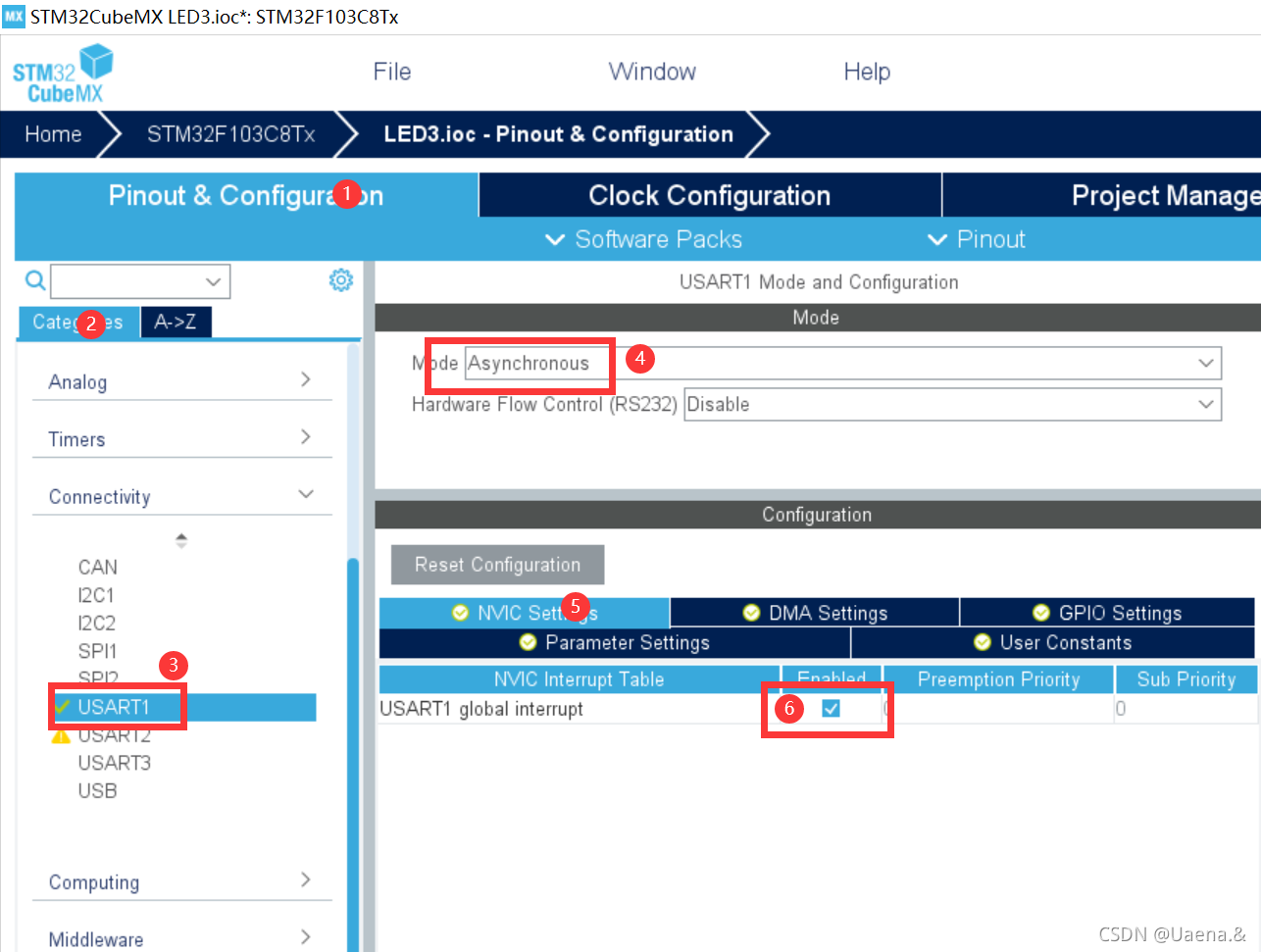The image size is (1261, 952).
Task: Expand the Computing category
Action: tap(180, 881)
